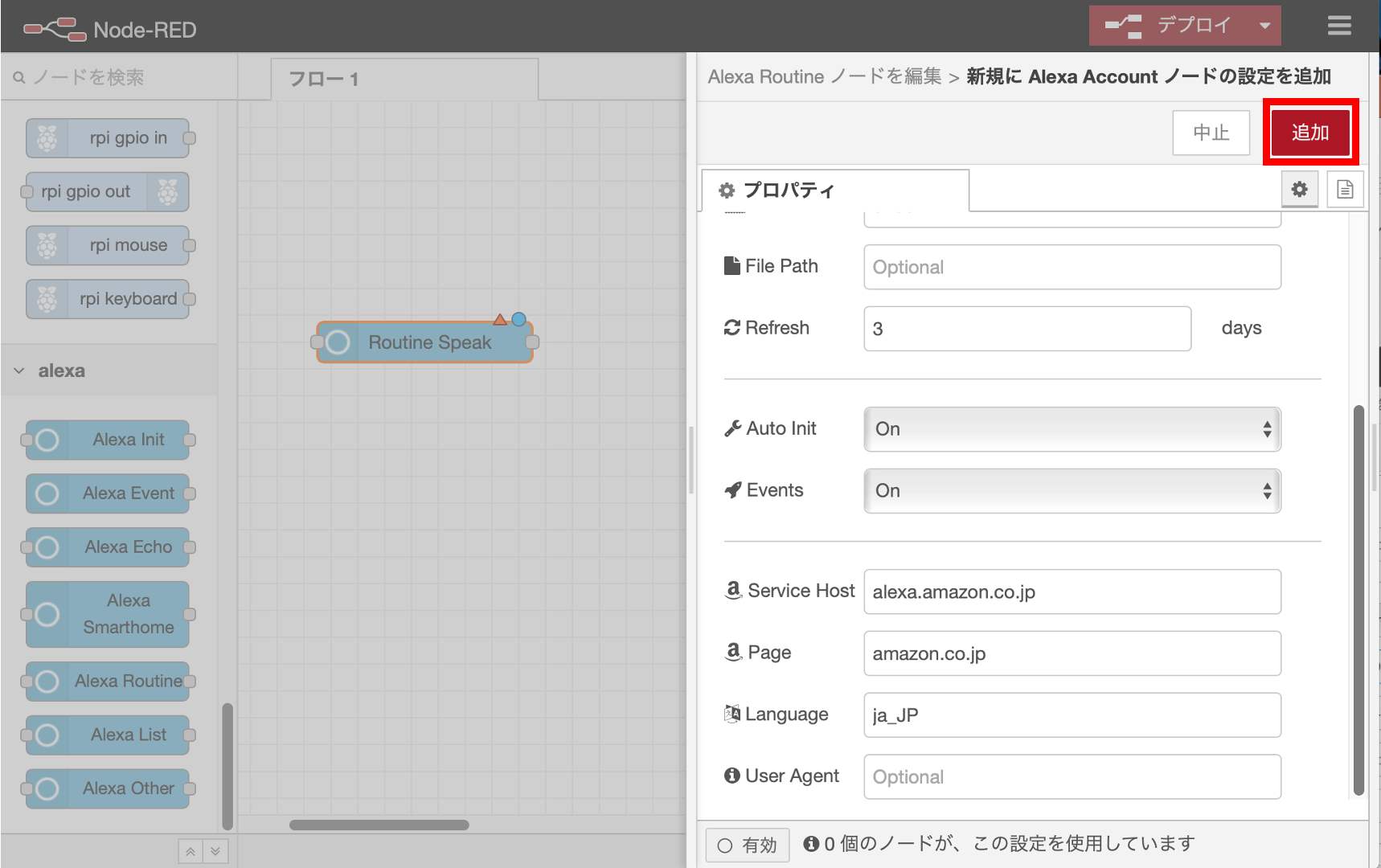Click the User Agent input field

[1072, 777]
